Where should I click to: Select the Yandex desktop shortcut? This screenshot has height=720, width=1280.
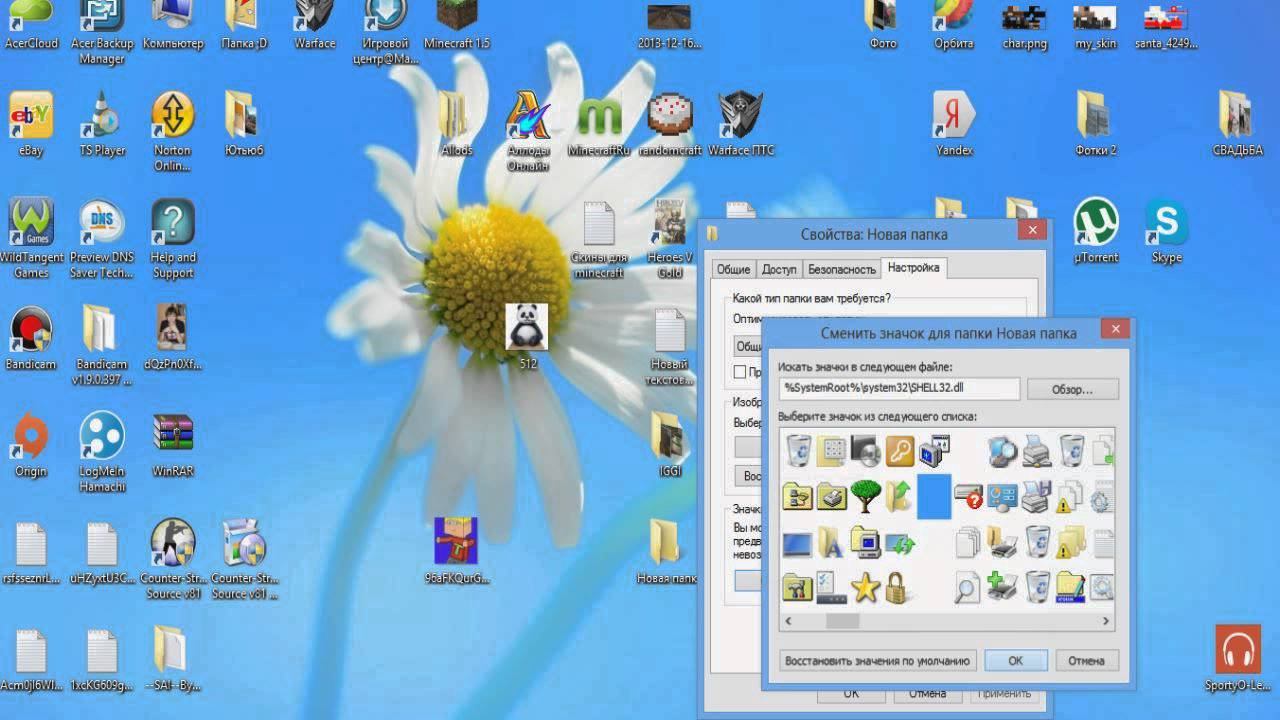[x=954, y=123]
